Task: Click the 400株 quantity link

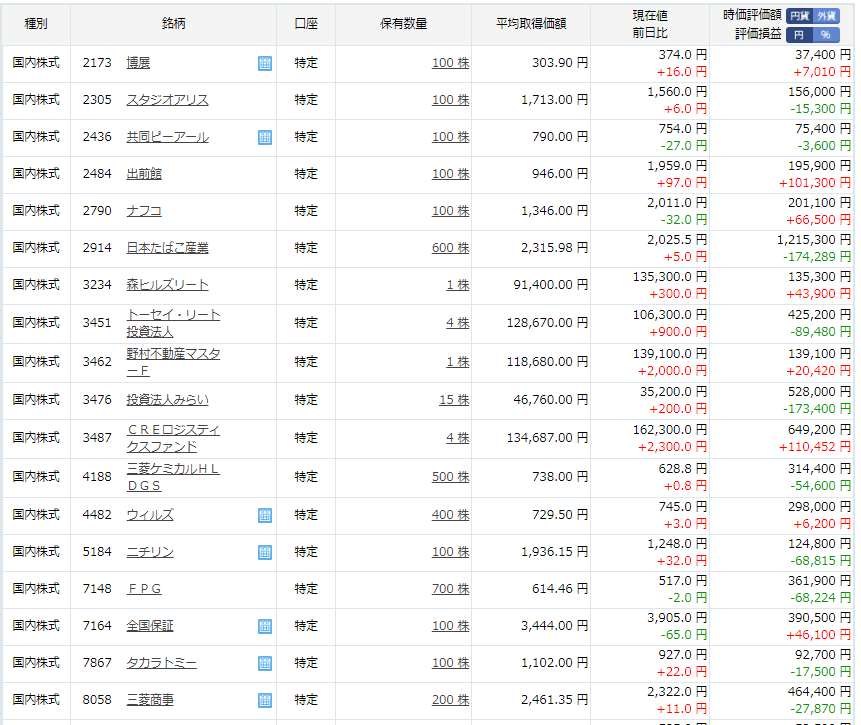Action: (x=450, y=515)
